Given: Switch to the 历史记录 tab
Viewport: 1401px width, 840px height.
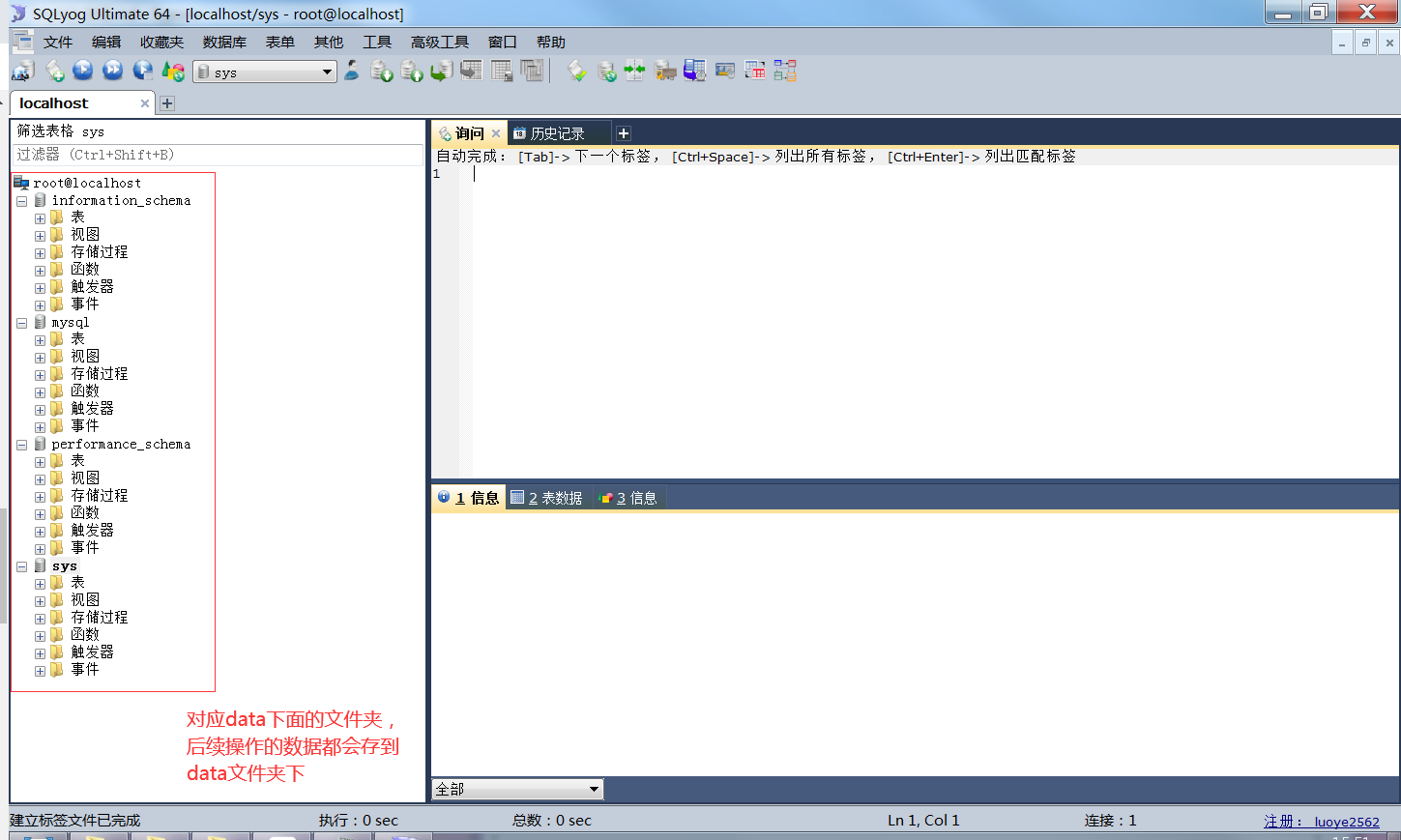Looking at the screenshot, I should pyautogui.click(x=557, y=133).
